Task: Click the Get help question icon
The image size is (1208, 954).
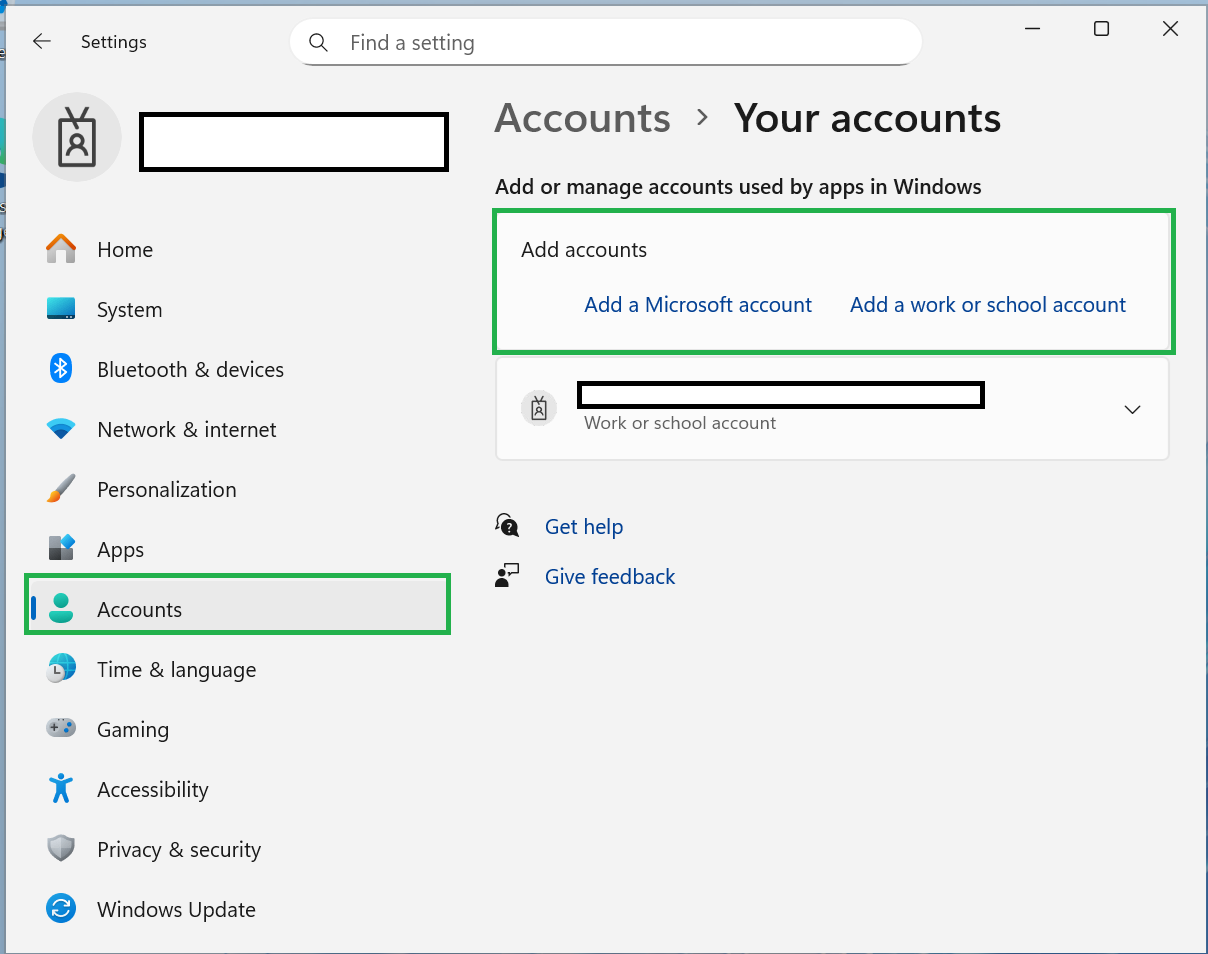Action: point(507,525)
